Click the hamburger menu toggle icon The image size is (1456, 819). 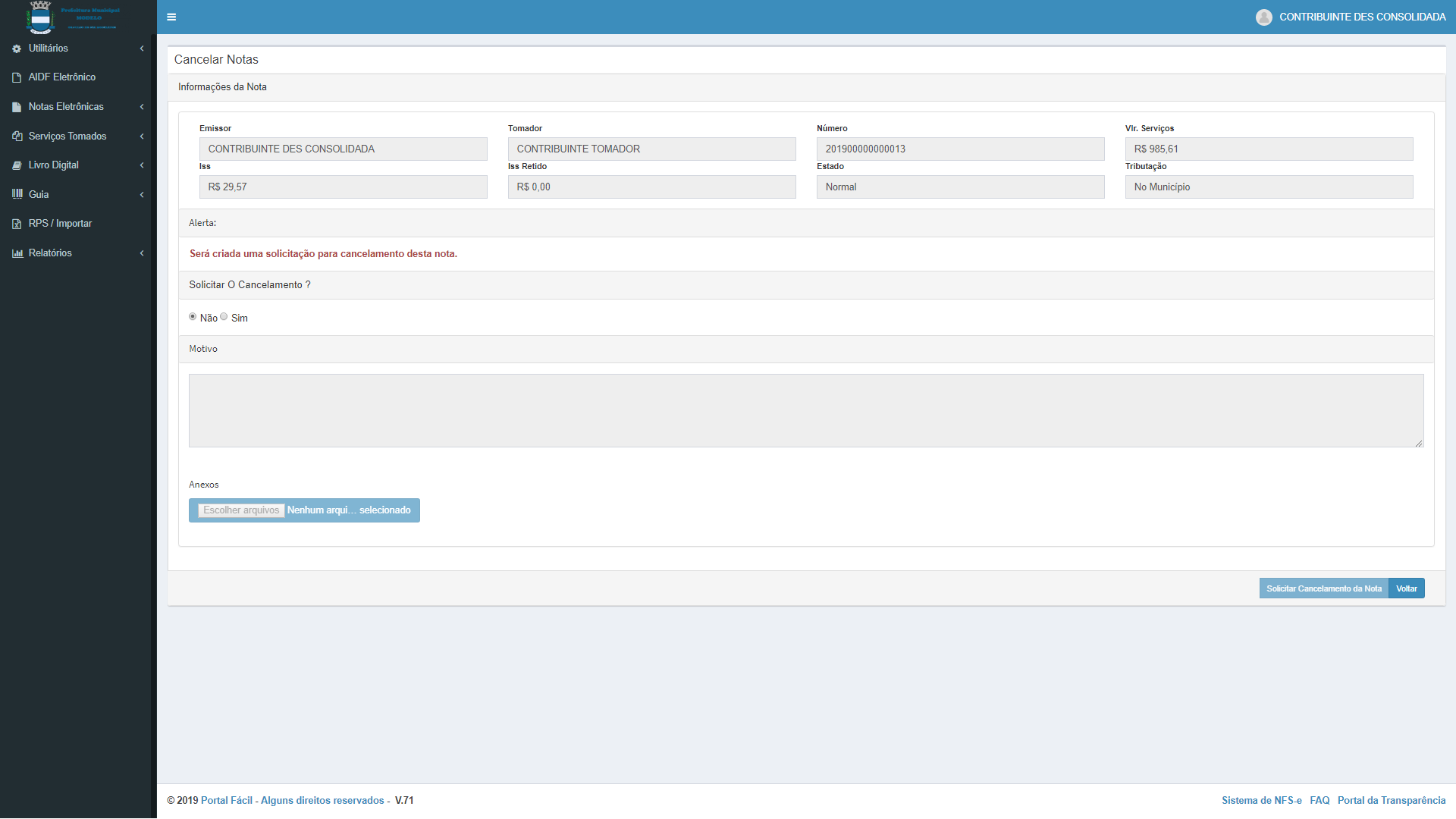click(x=171, y=17)
